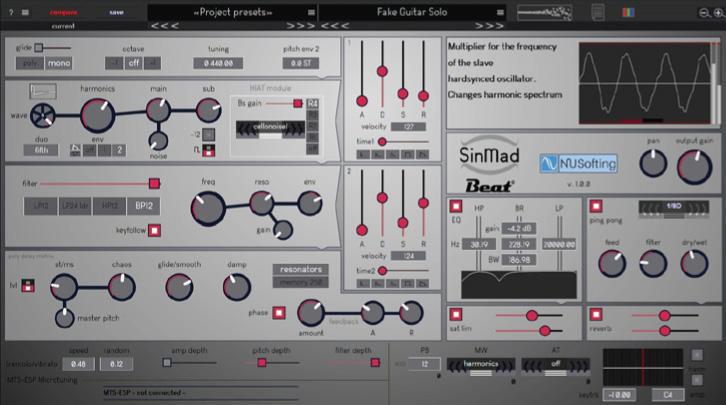Open the cellonoise sample selector
726x405 pixels.
tap(270, 130)
